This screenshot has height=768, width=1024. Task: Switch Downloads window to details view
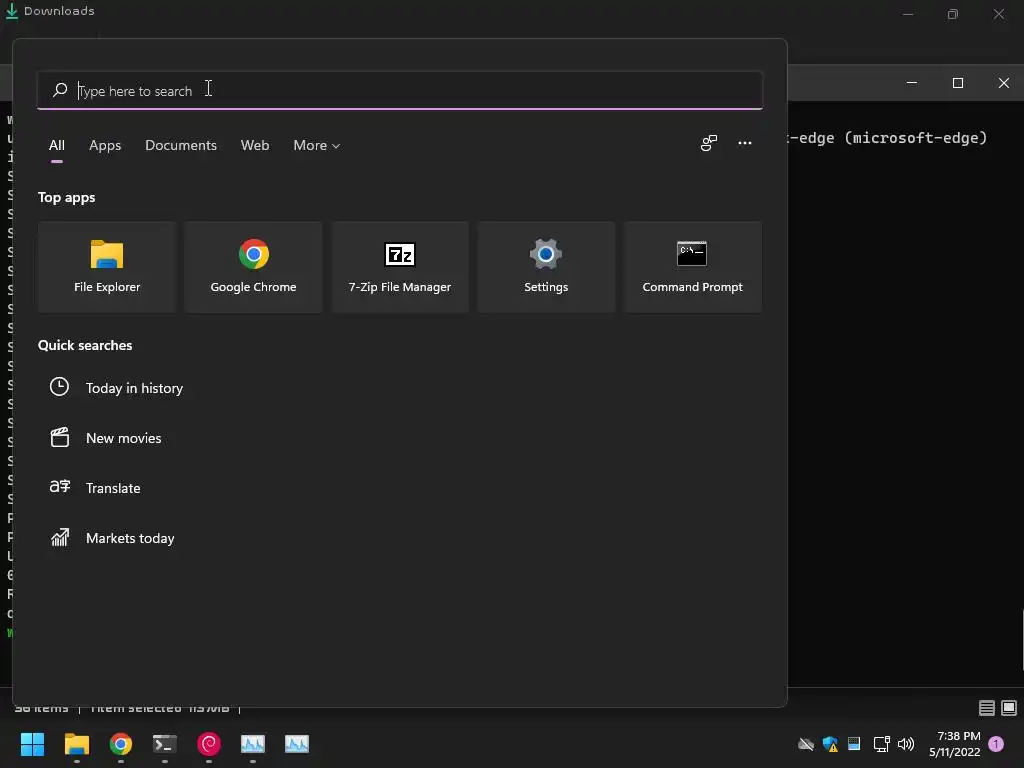pyautogui.click(x=987, y=708)
